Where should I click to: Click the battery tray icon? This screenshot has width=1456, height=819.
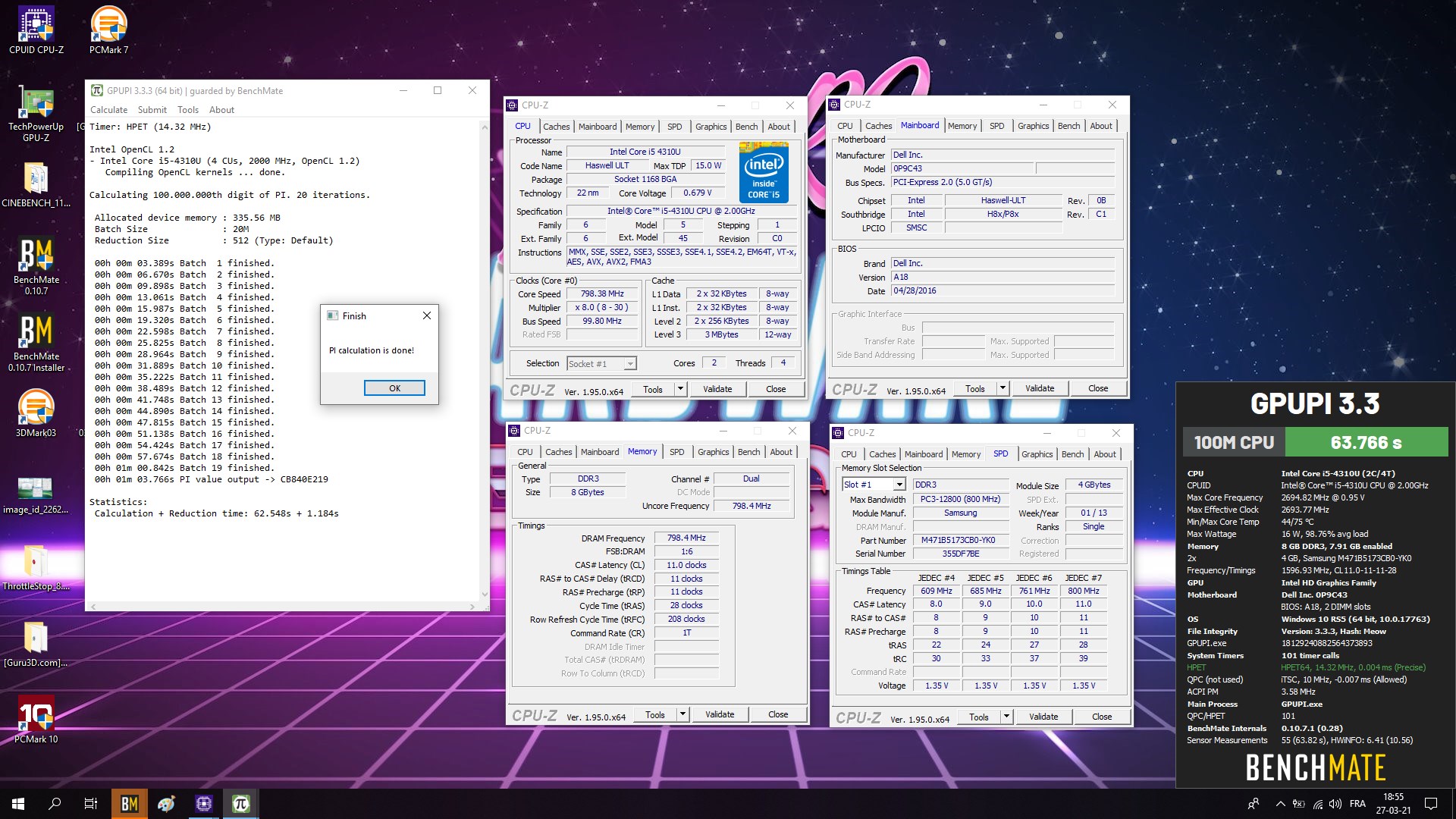[x=1299, y=804]
